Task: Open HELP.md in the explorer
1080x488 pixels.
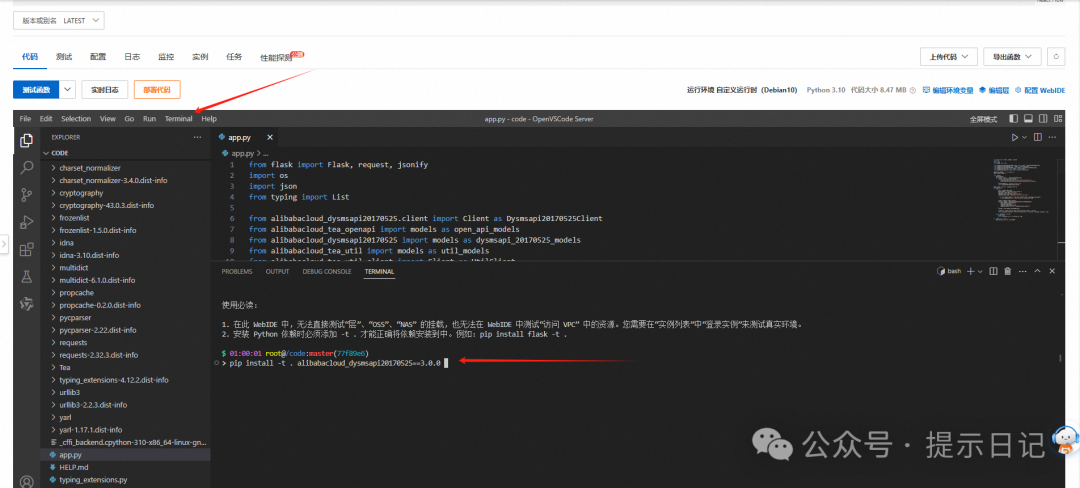Action: (x=75, y=467)
